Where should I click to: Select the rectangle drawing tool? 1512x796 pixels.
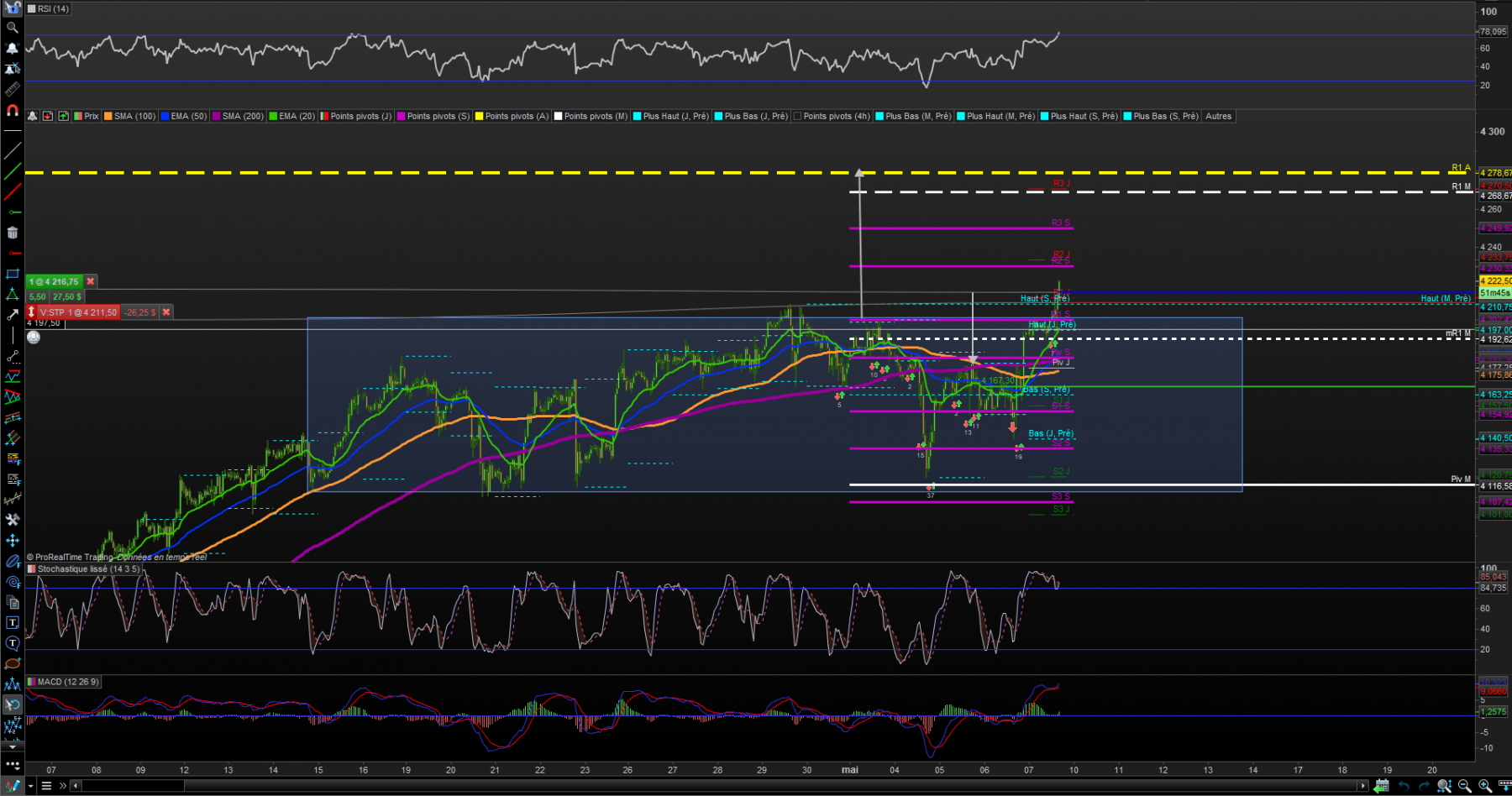pos(13,274)
